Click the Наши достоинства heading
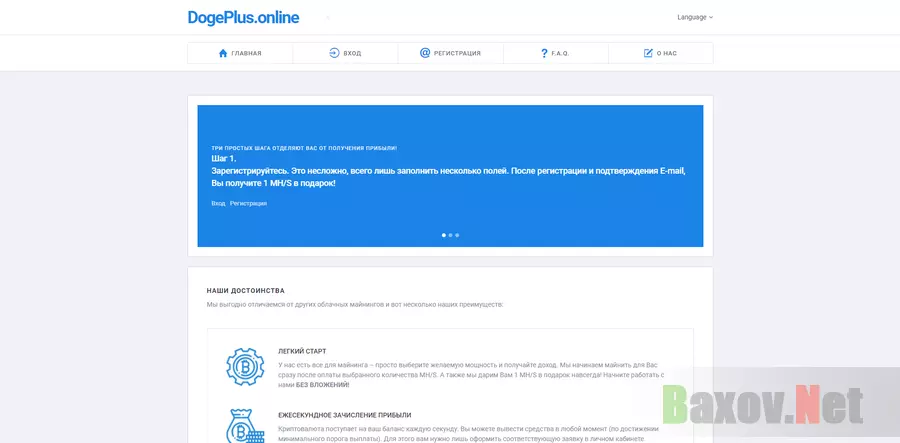Image resolution: width=900 pixels, height=443 pixels. click(x=246, y=291)
